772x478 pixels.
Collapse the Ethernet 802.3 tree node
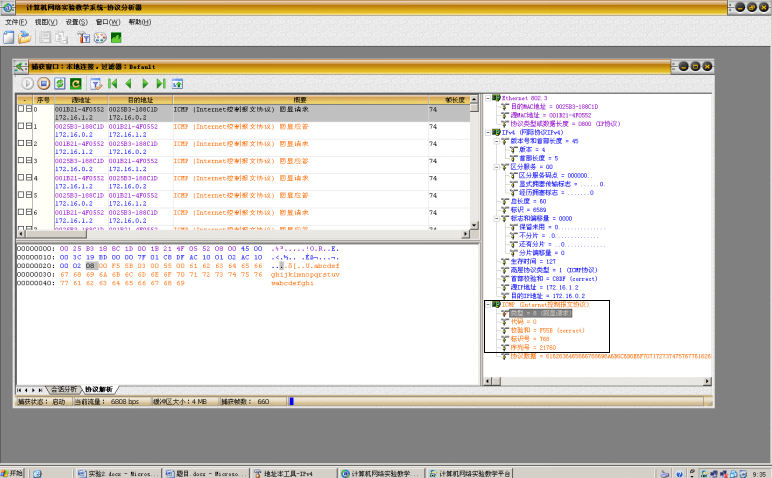488,98
